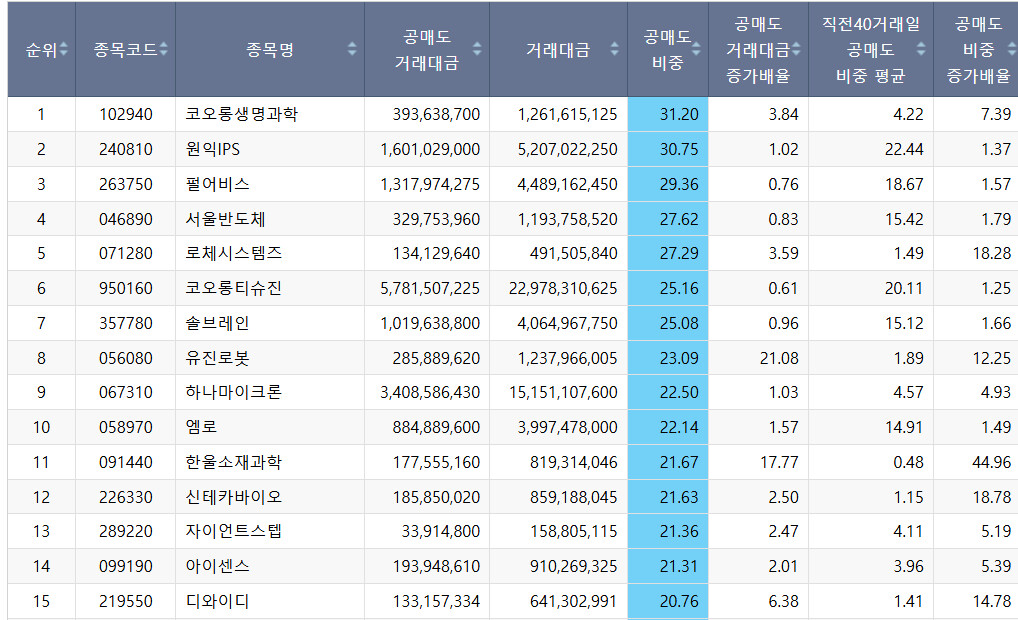Click 40-day average value 0.48

click(x=908, y=462)
